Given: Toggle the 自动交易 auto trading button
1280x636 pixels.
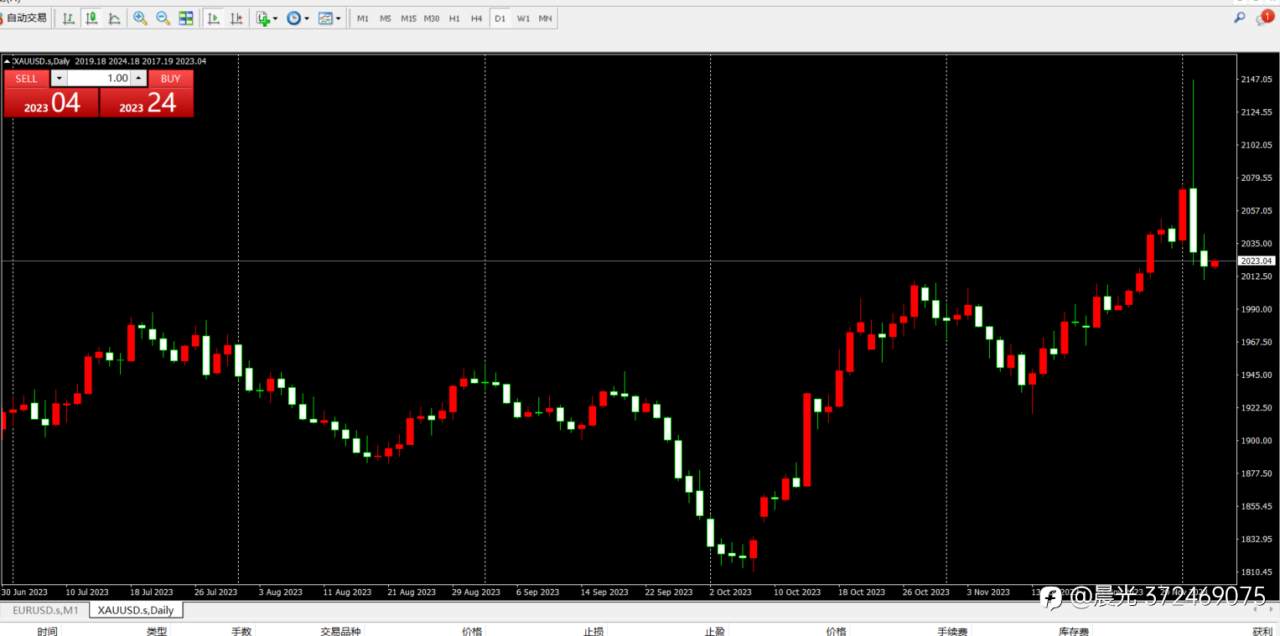Looking at the screenshot, I should pos(24,18).
